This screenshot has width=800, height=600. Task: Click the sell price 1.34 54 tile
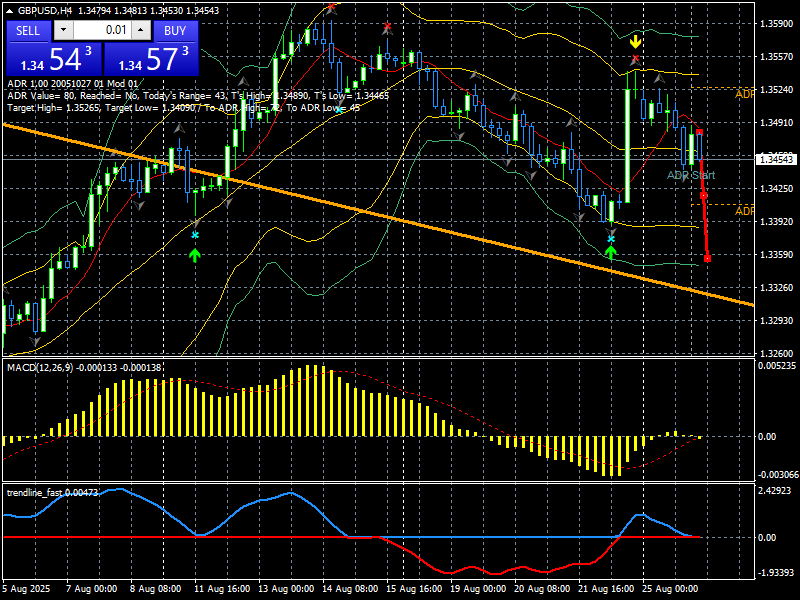[x=54, y=59]
